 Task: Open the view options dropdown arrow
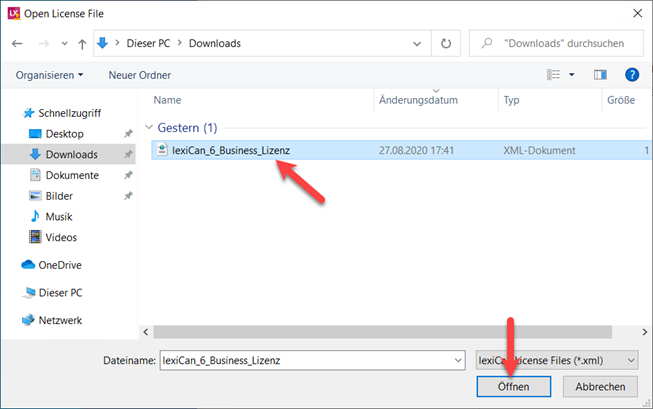click(572, 75)
